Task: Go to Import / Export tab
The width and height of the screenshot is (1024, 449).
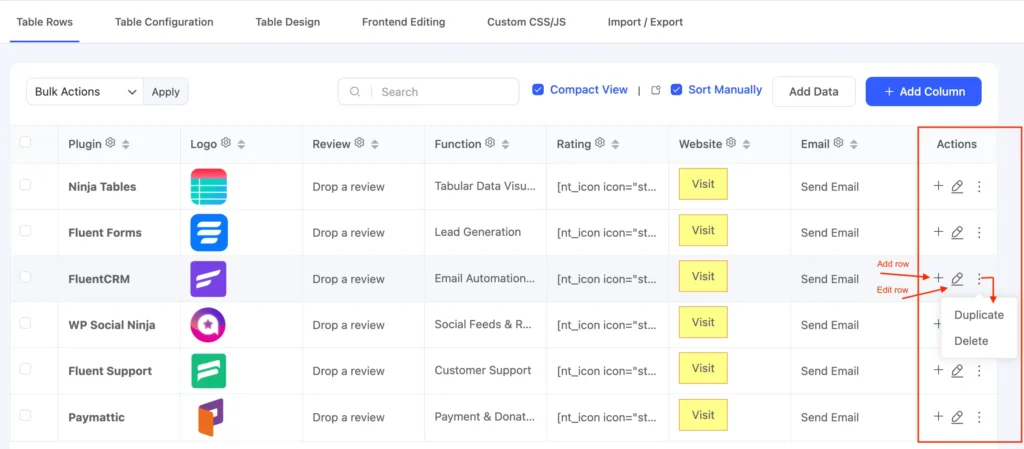Action: pyautogui.click(x=645, y=22)
